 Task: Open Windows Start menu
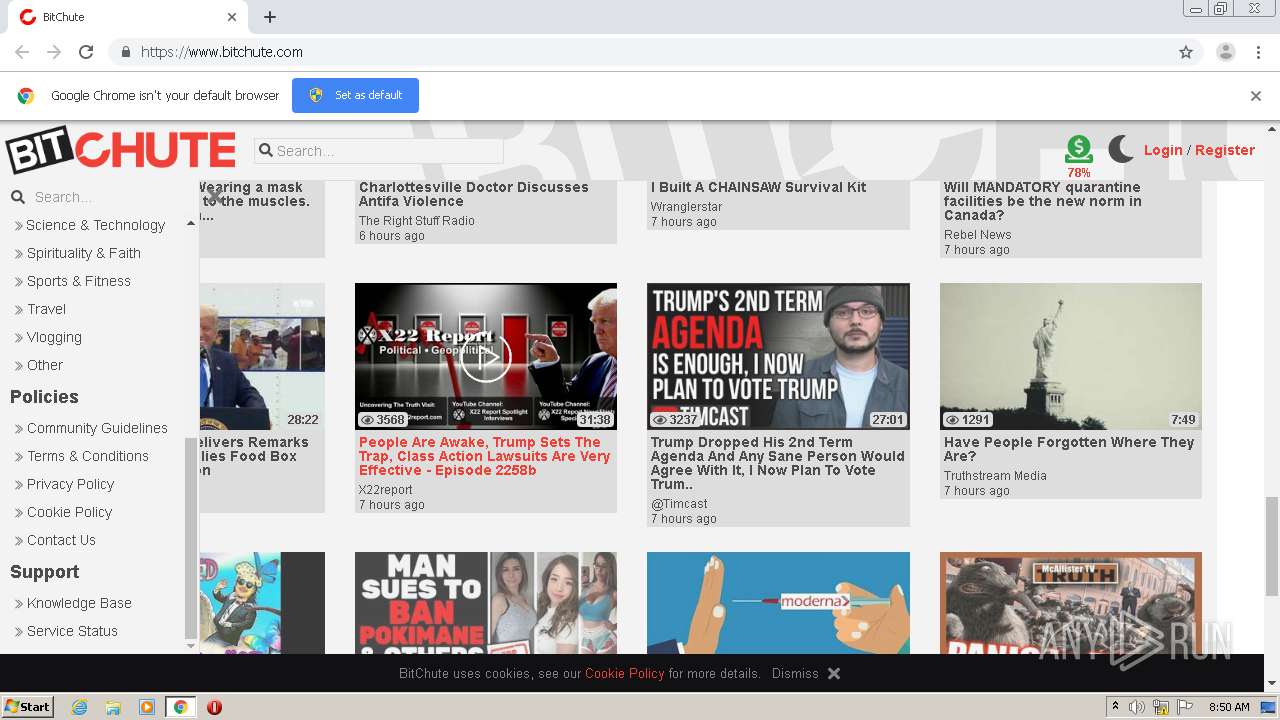click(x=28, y=706)
